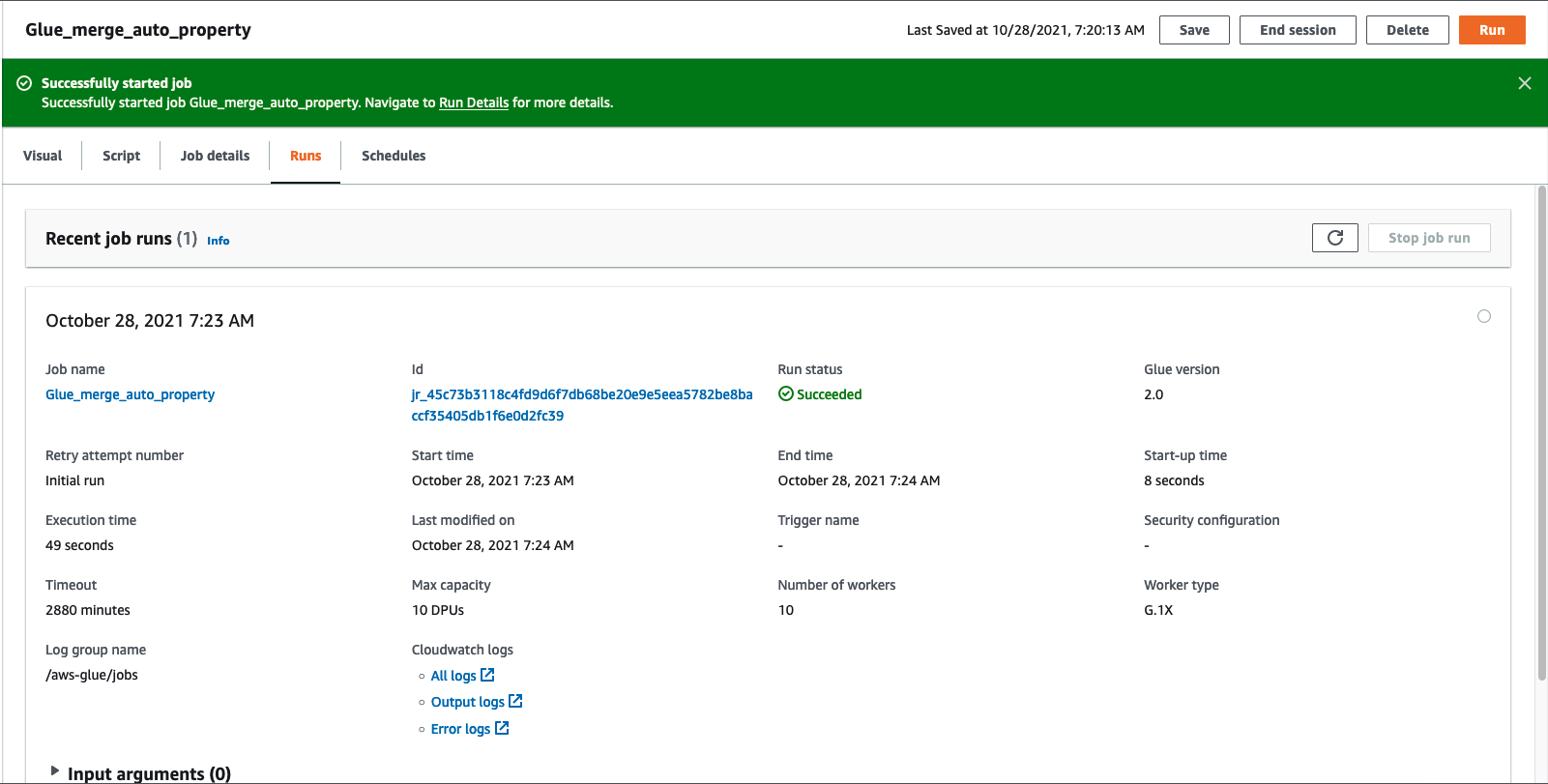1548x784 pixels.
Task: Click the Succeeded status checkmark icon
Action: (x=786, y=394)
